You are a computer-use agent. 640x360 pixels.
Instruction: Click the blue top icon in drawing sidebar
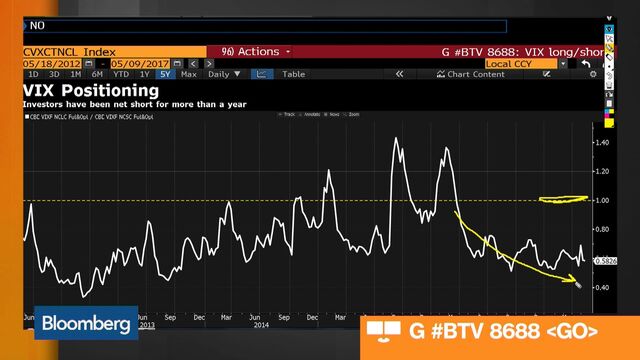(609, 29)
